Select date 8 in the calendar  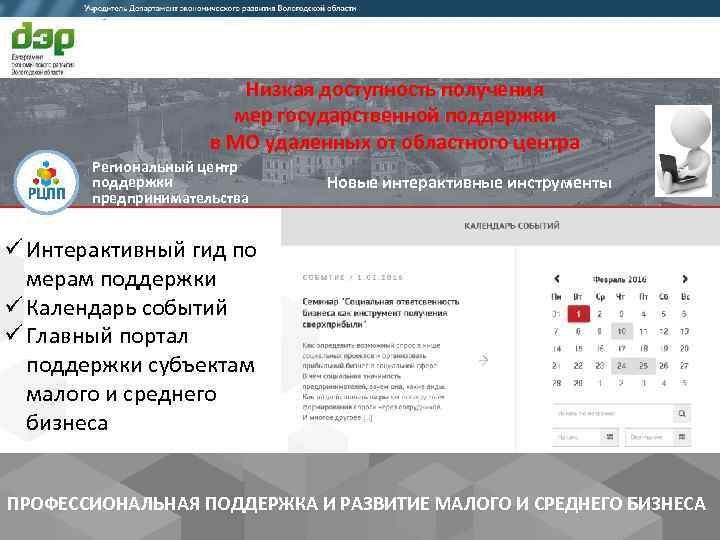click(578, 331)
